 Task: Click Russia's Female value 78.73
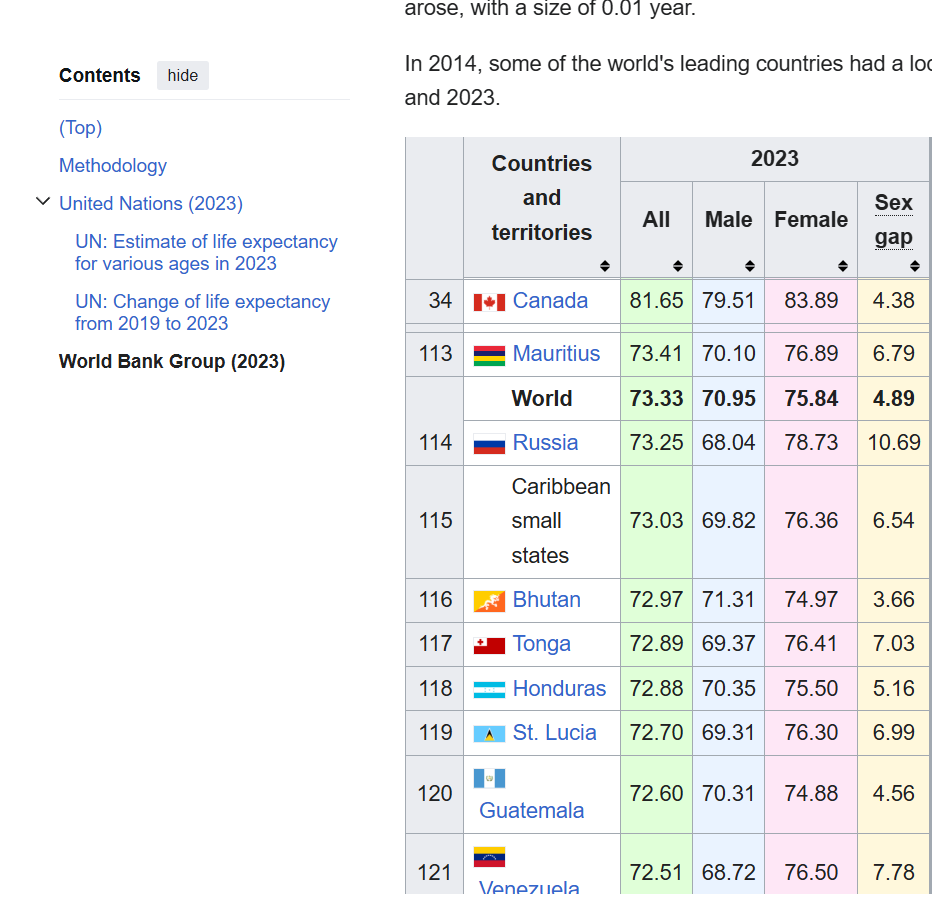pyautogui.click(x=811, y=443)
